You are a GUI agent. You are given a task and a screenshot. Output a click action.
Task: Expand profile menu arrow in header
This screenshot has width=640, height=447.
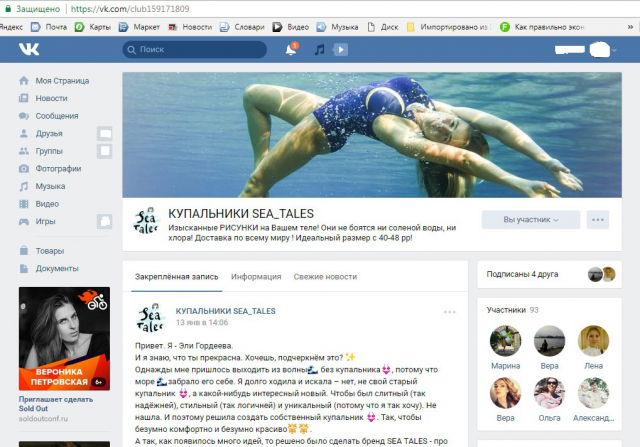coord(614,50)
